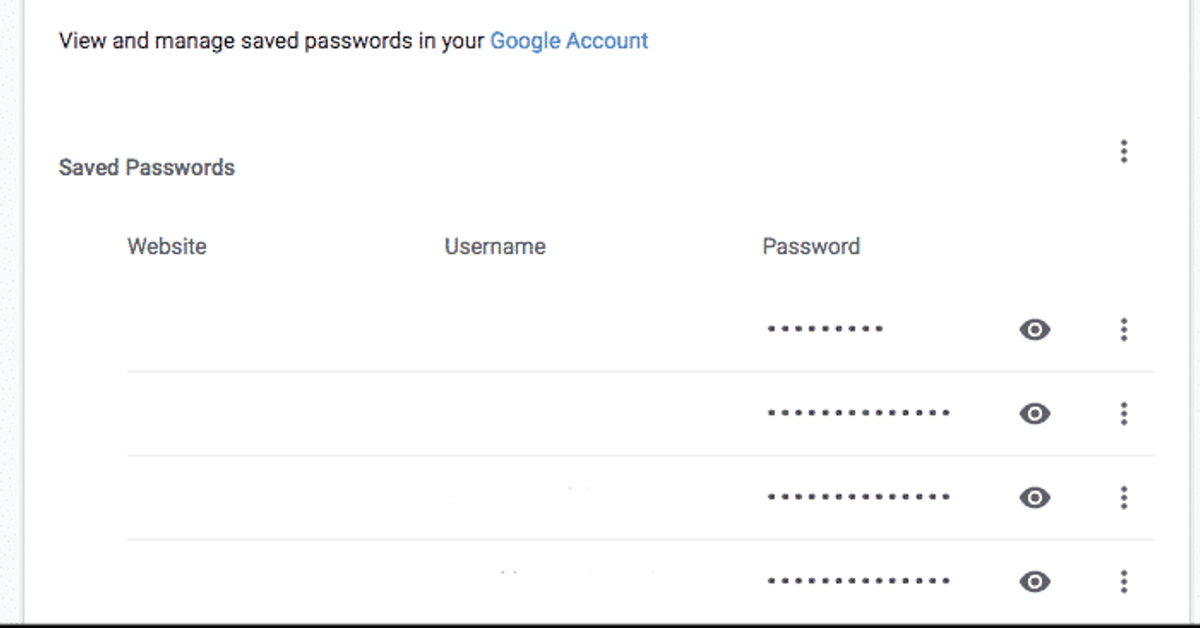The image size is (1200, 628).
Task: Show the third saved password
Action: click(x=1034, y=497)
